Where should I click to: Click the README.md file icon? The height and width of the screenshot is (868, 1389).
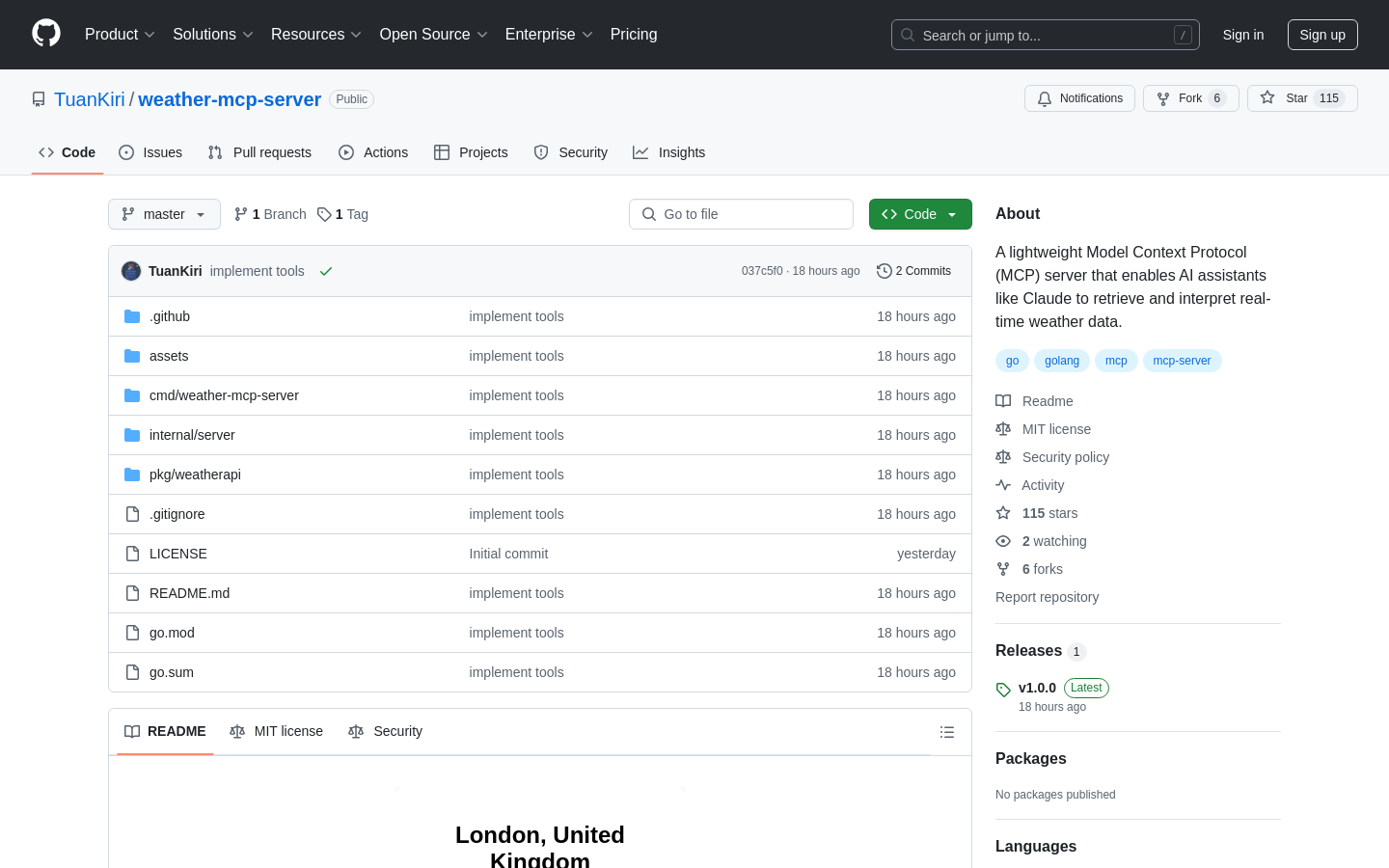click(132, 593)
